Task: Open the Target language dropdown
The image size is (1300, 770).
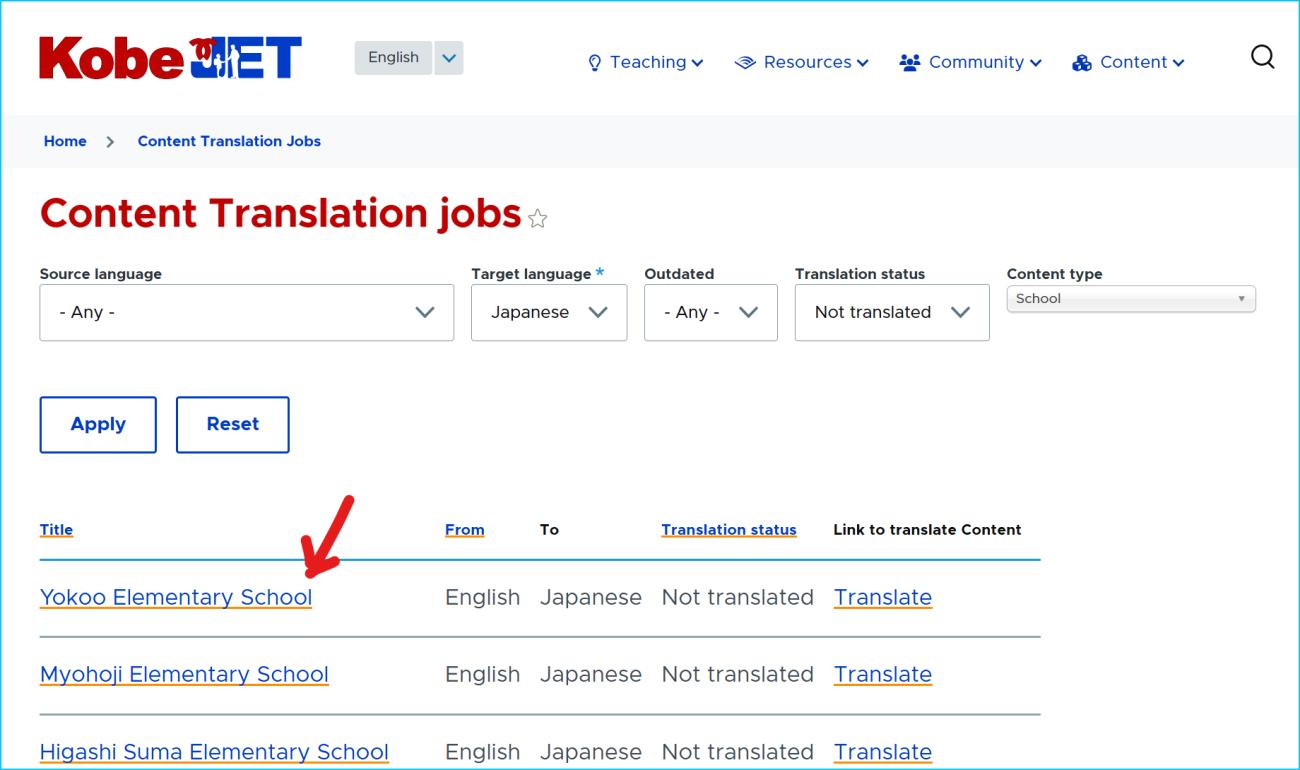Action: tap(549, 313)
